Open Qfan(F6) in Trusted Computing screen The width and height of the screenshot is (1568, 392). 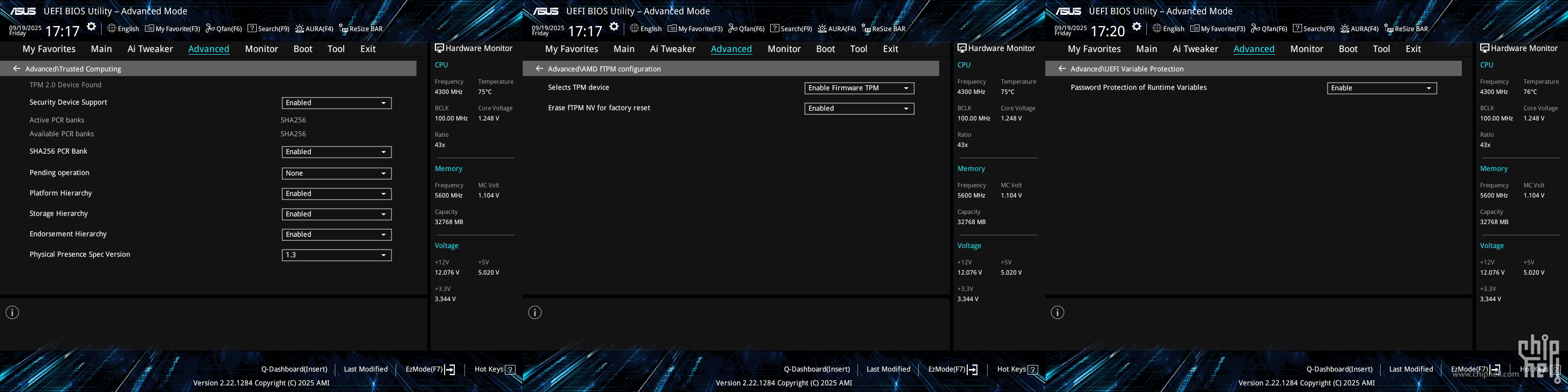point(224,29)
